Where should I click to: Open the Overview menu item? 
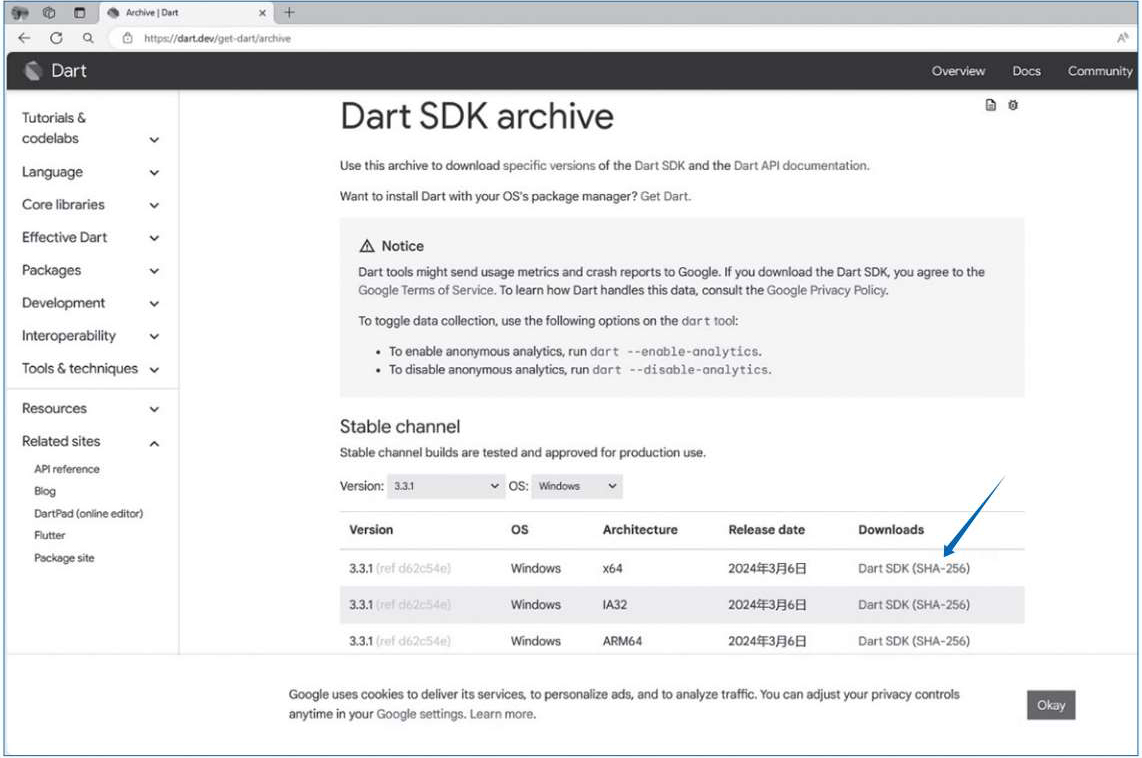coord(958,71)
